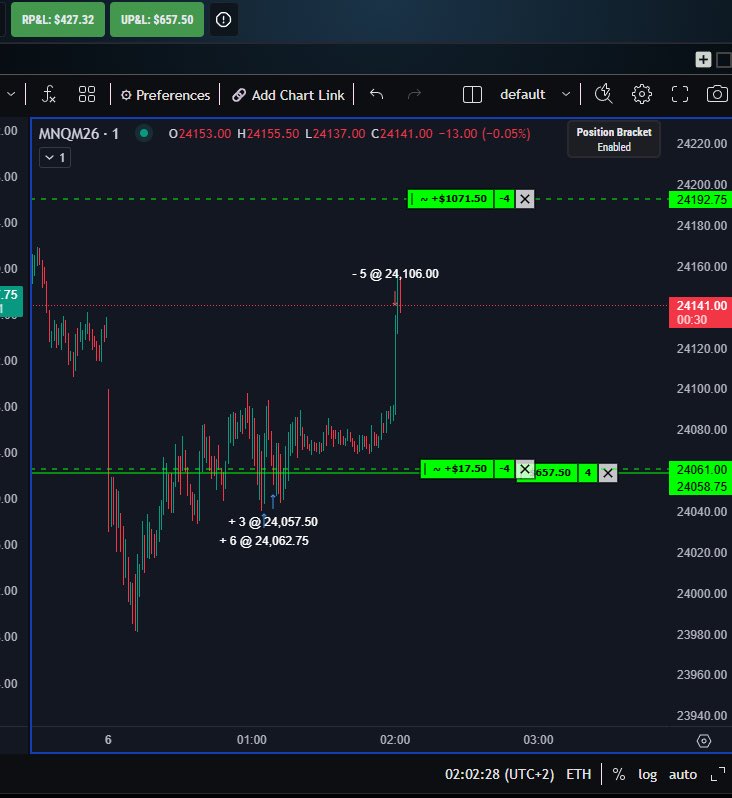Image resolution: width=732 pixels, height=798 pixels.
Task: Click the ETH session button
Action: [x=578, y=775]
